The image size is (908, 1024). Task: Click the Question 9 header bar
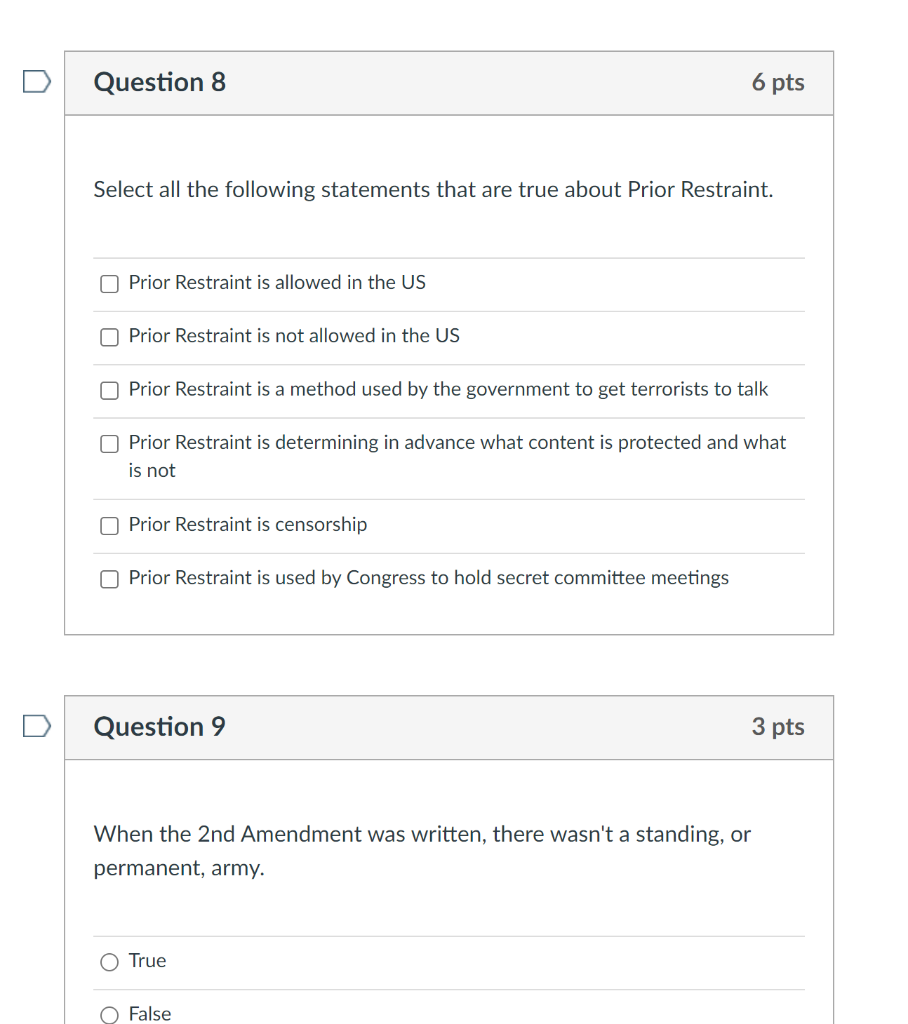[449, 727]
